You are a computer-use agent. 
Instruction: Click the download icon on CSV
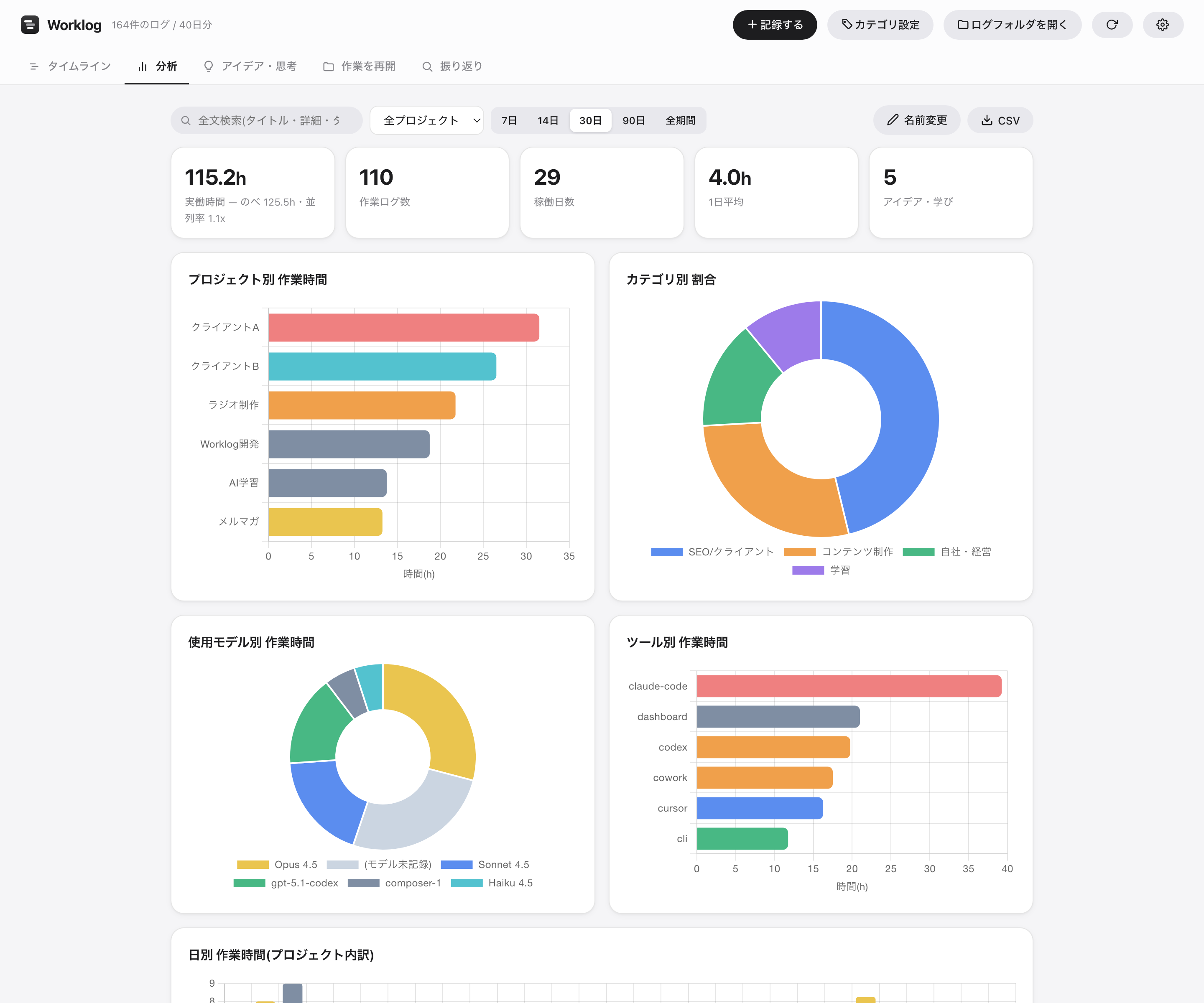[987, 120]
